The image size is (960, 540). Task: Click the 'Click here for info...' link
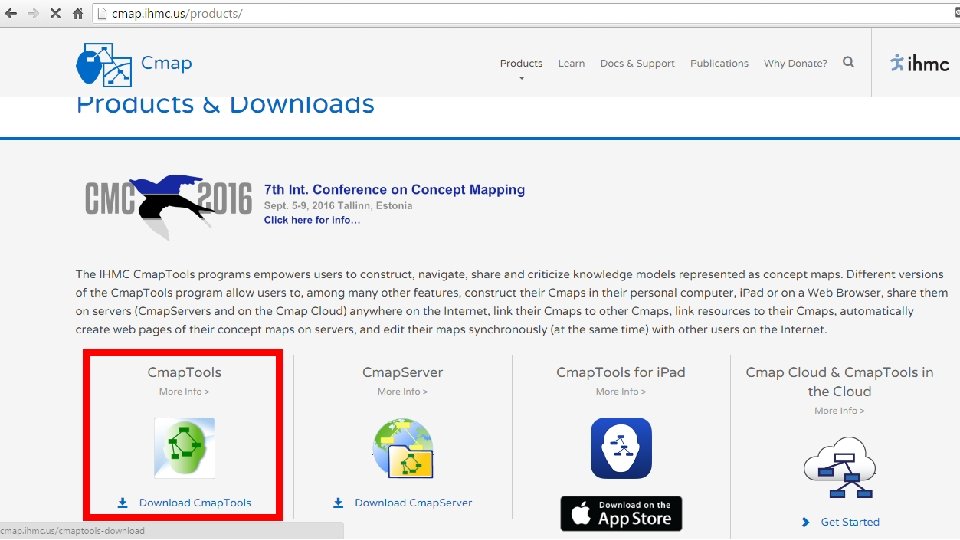click(312, 220)
